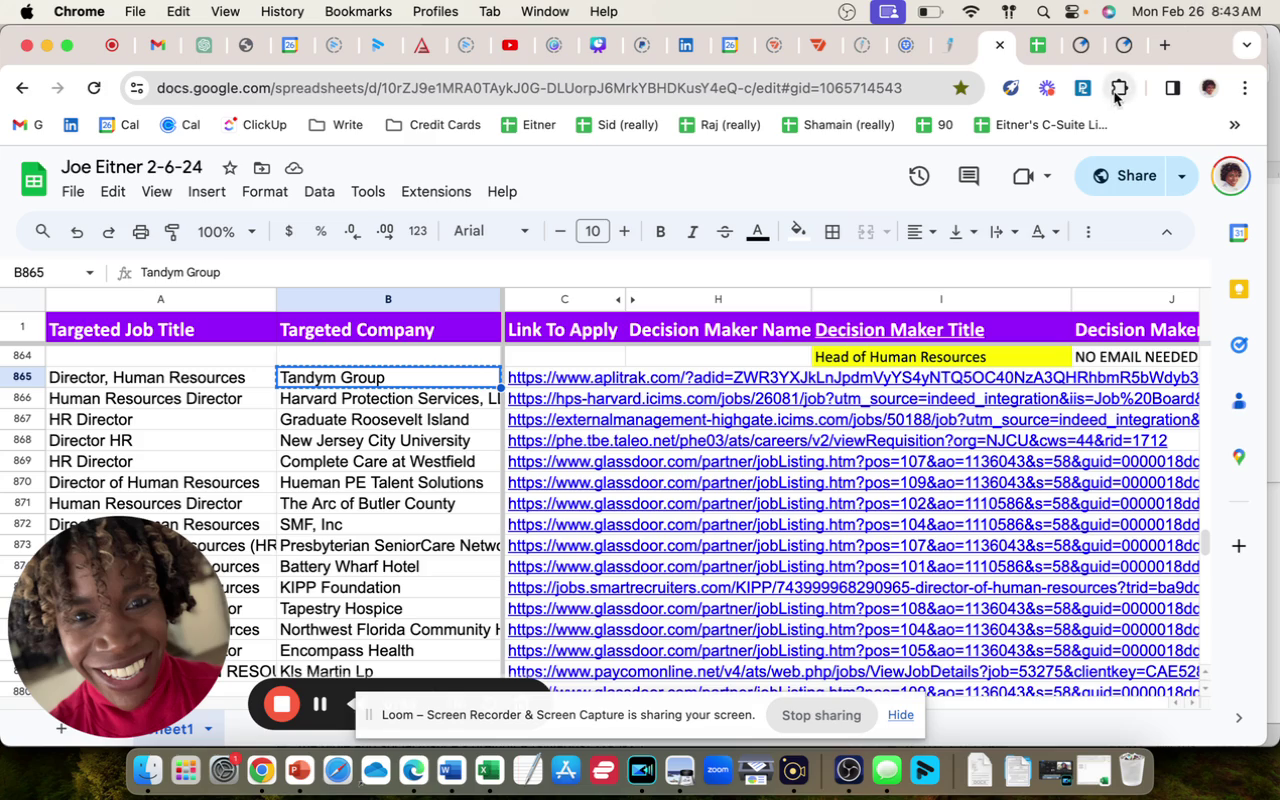The width and height of the screenshot is (1280, 800).
Task: Open the Extensions menu
Action: pyautogui.click(x=435, y=192)
